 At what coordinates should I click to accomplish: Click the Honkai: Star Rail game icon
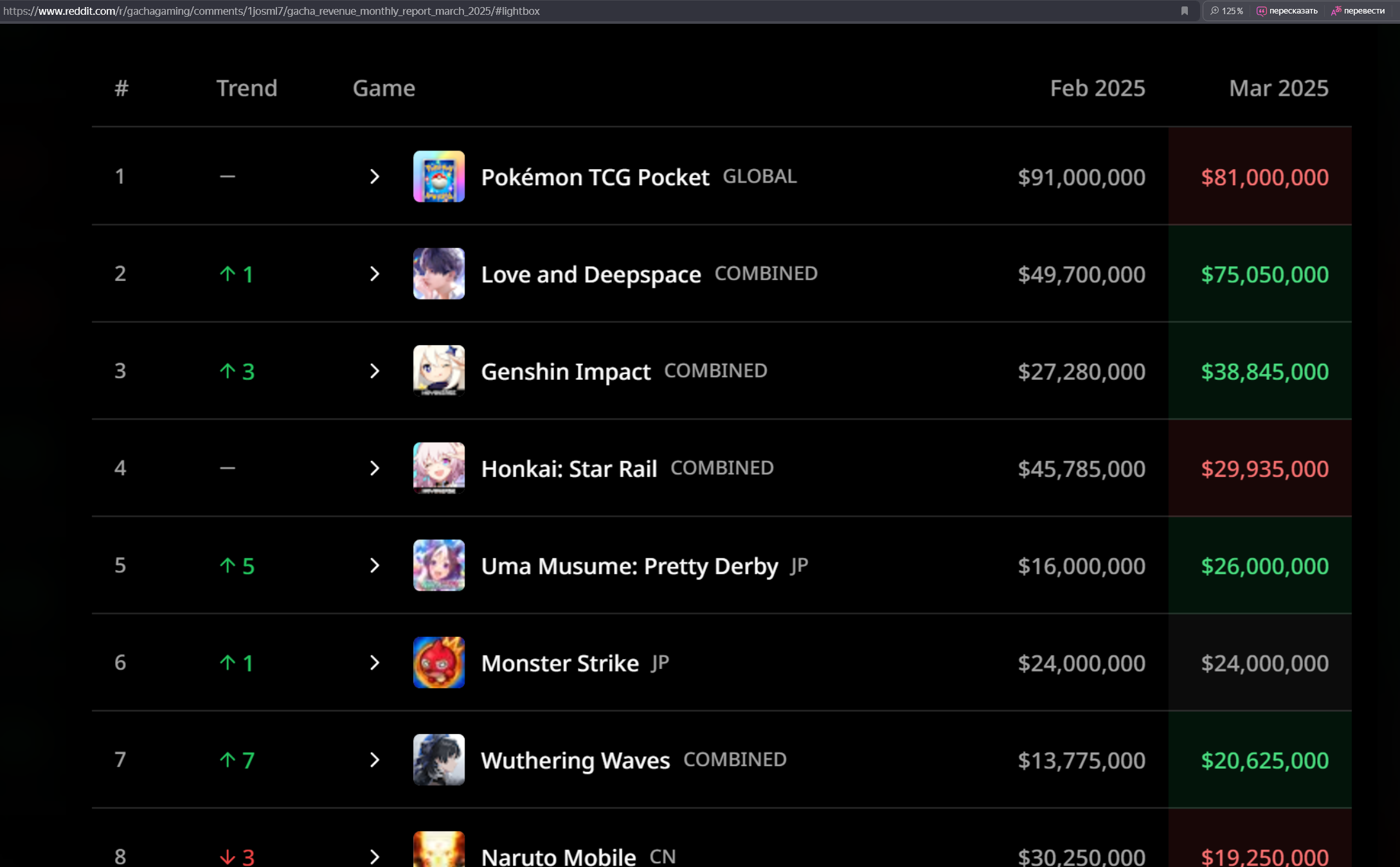439,468
